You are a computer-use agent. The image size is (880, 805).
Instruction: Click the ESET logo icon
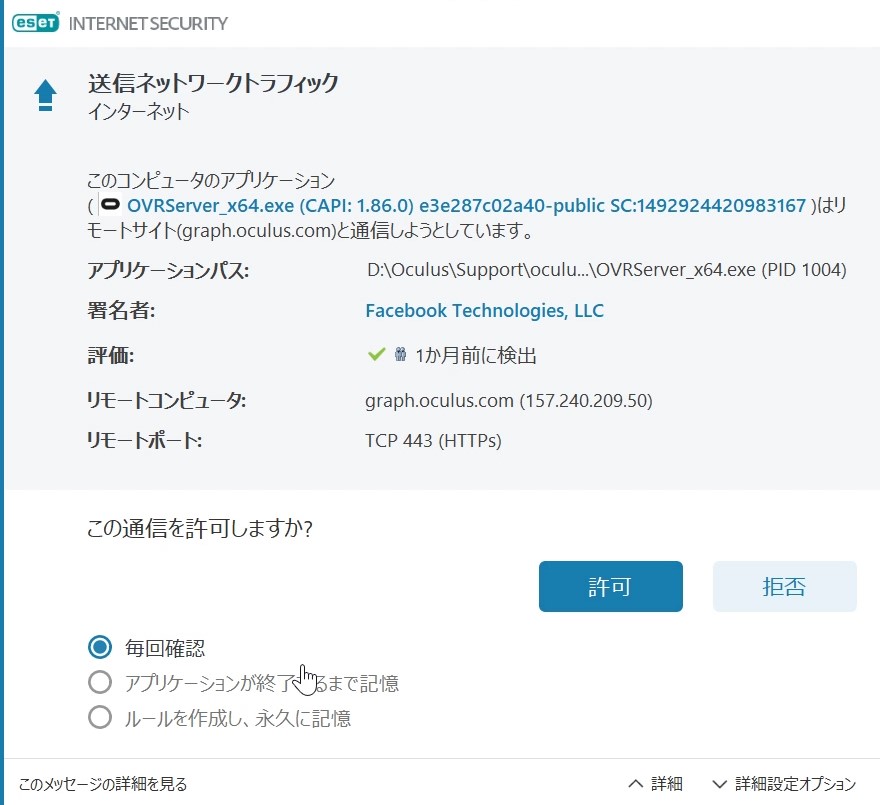pyautogui.click(x=35, y=23)
